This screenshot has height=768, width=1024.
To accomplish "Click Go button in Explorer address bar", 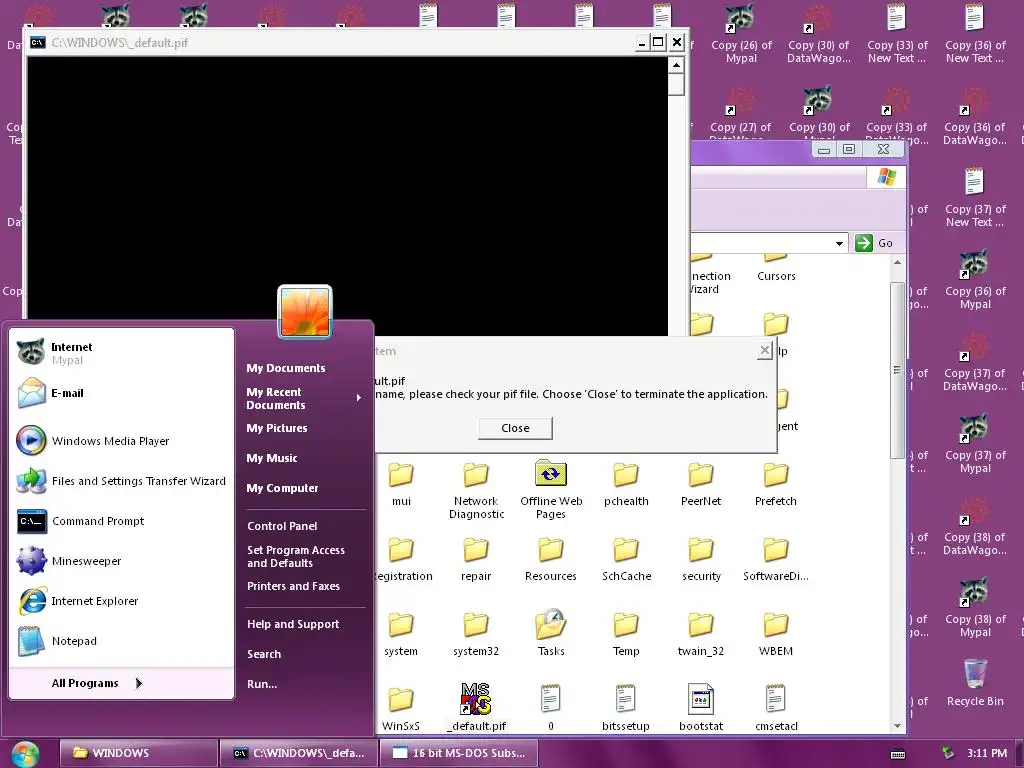I will coord(874,243).
